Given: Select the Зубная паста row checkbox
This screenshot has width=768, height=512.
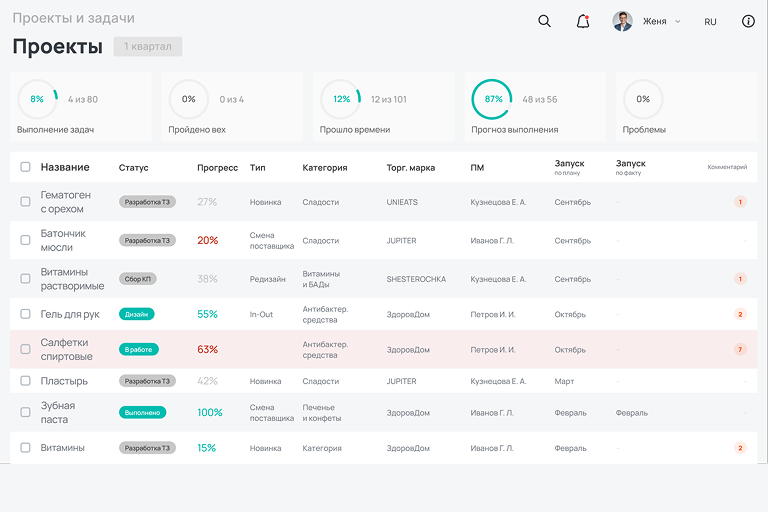Looking at the screenshot, I should 25,412.
